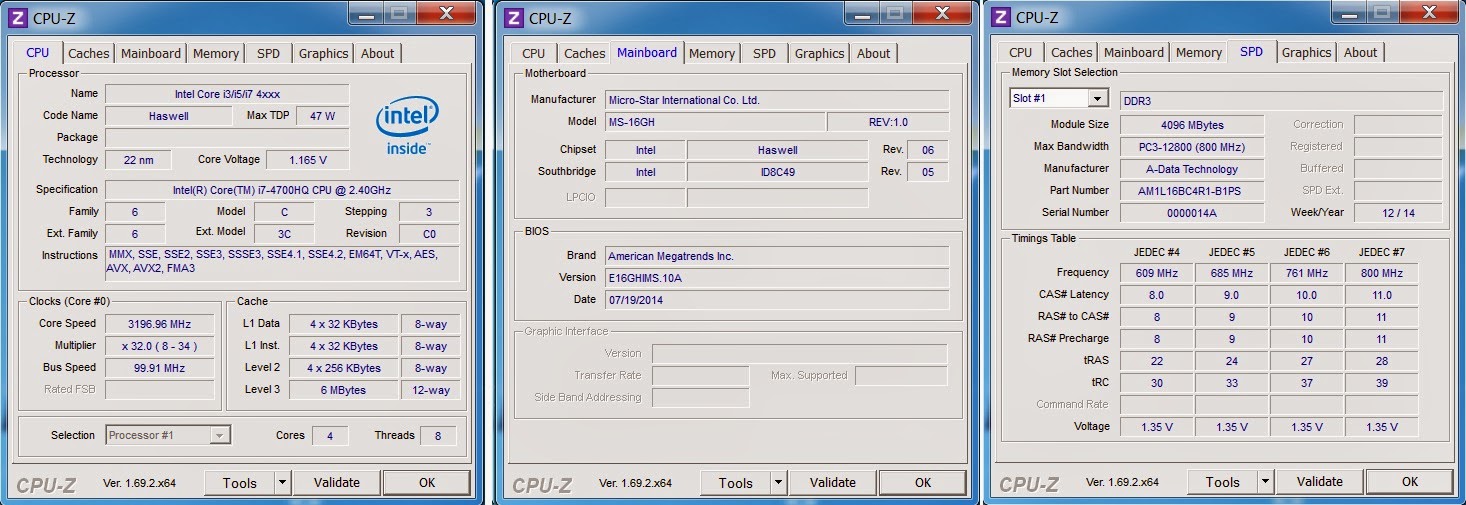Click the Week/Year value 12 / 14
1466x505 pixels.
1398,213
